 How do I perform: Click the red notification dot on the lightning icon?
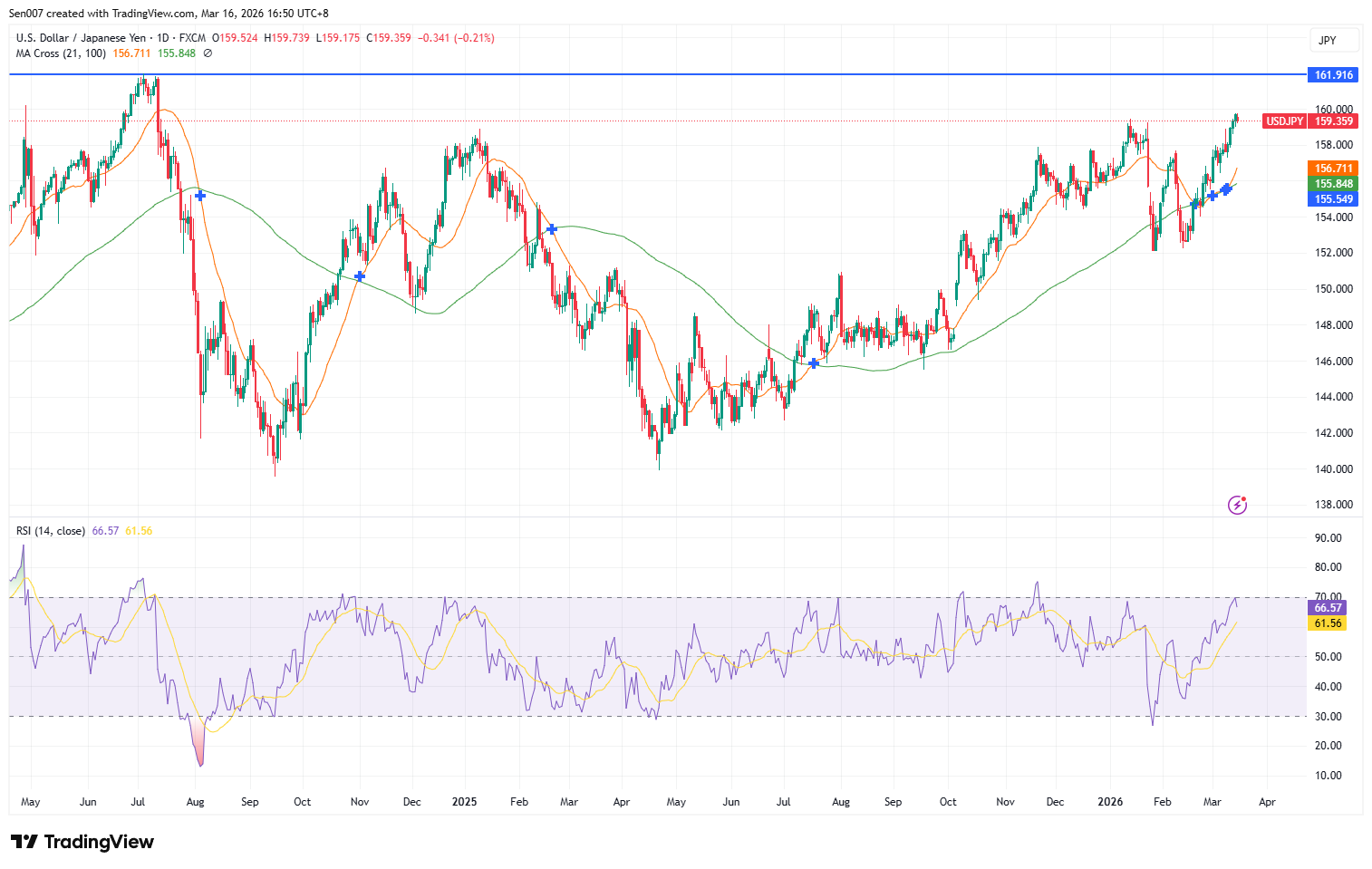click(1243, 498)
